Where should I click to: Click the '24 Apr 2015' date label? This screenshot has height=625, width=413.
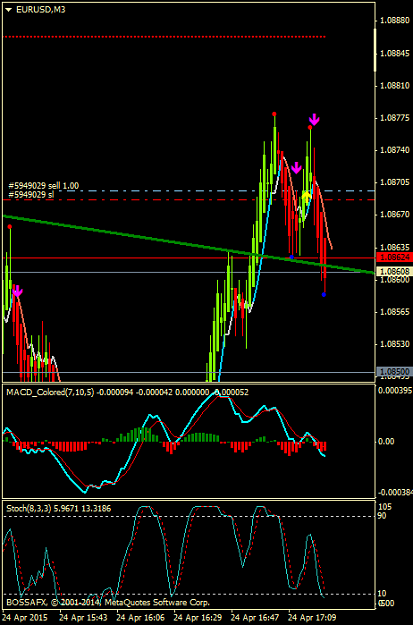(x=25, y=617)
